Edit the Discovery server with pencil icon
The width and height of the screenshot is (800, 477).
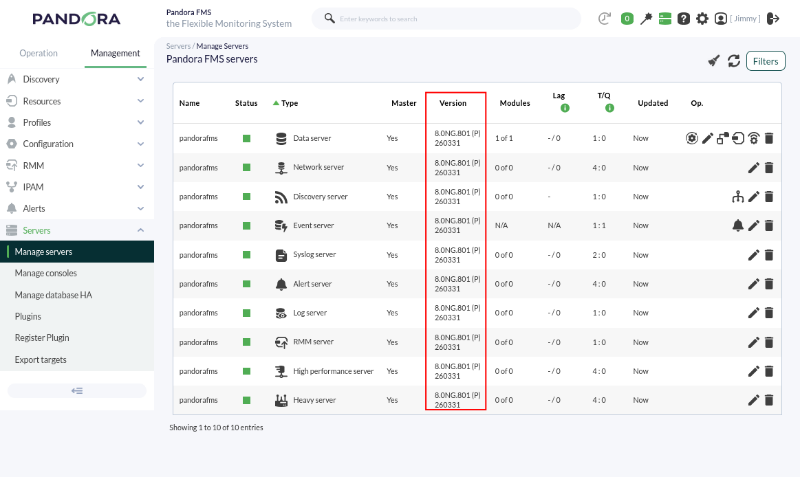754,196
